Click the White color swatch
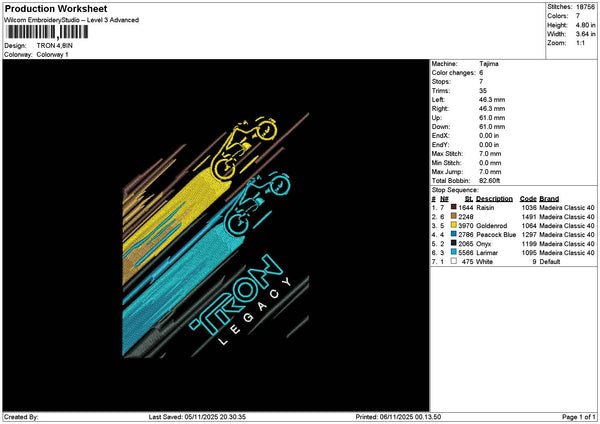This screenshot has height=424, width=600. [x=453, y=261]
